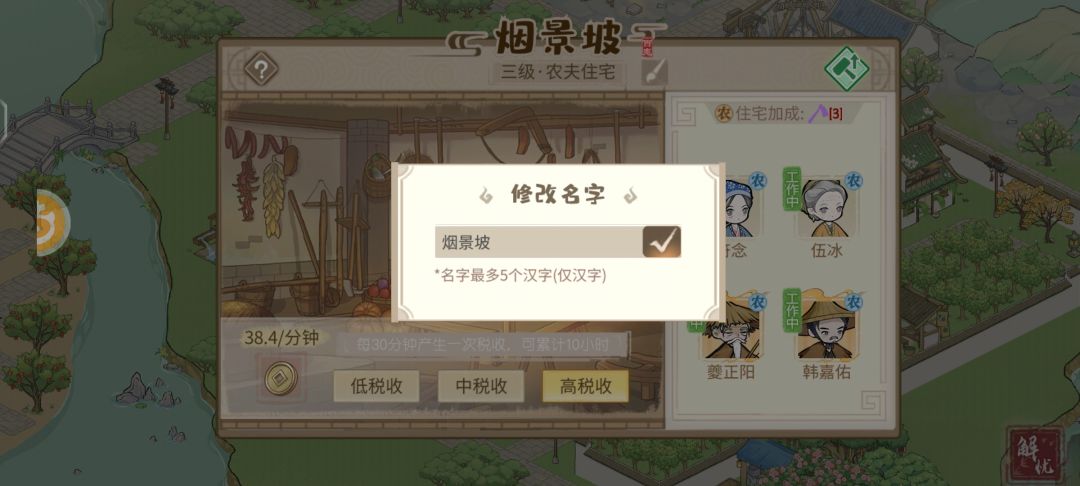Click the brush rename icon beside 农夫住宅

pos(654,72)
